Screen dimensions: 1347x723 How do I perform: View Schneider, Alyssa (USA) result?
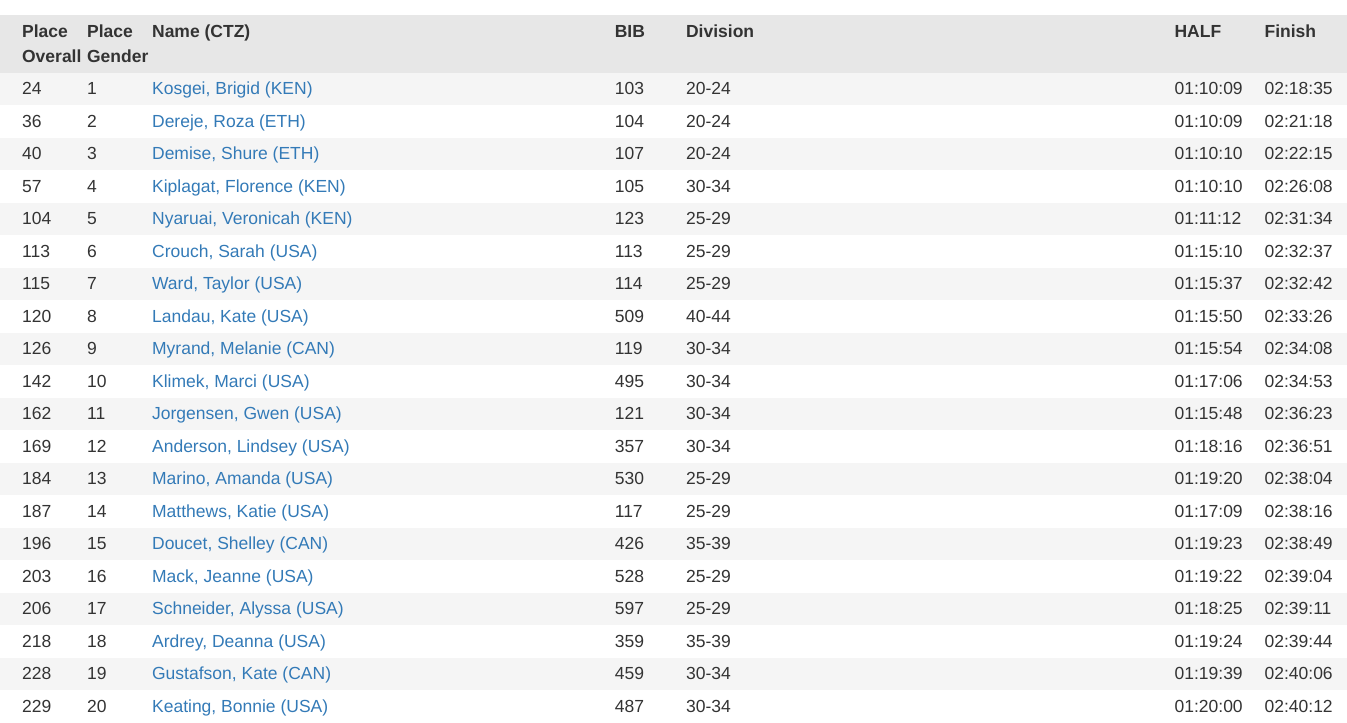point(248,609)
